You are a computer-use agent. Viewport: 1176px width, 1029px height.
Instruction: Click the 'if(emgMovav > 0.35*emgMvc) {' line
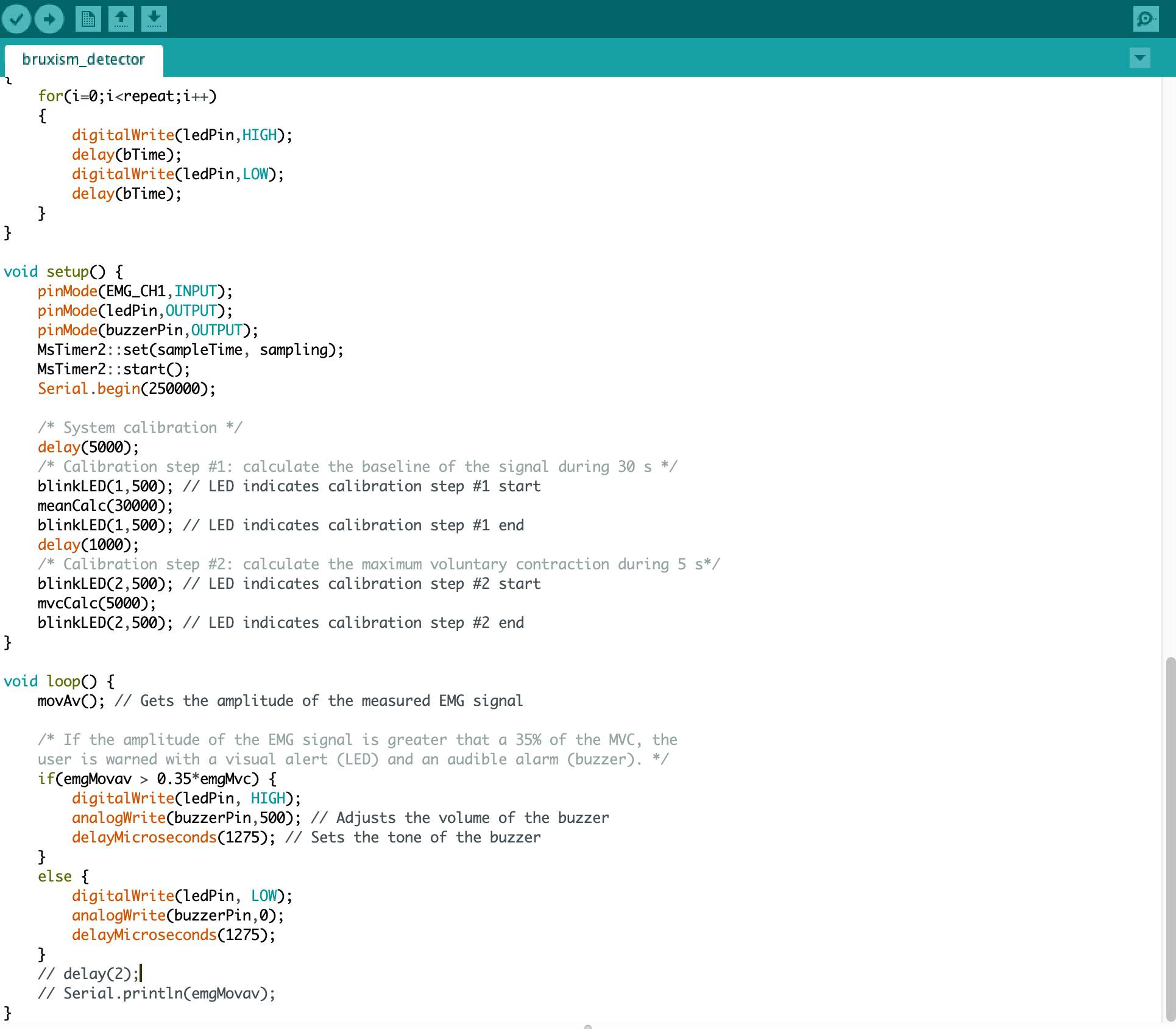(x=157, y=779)
